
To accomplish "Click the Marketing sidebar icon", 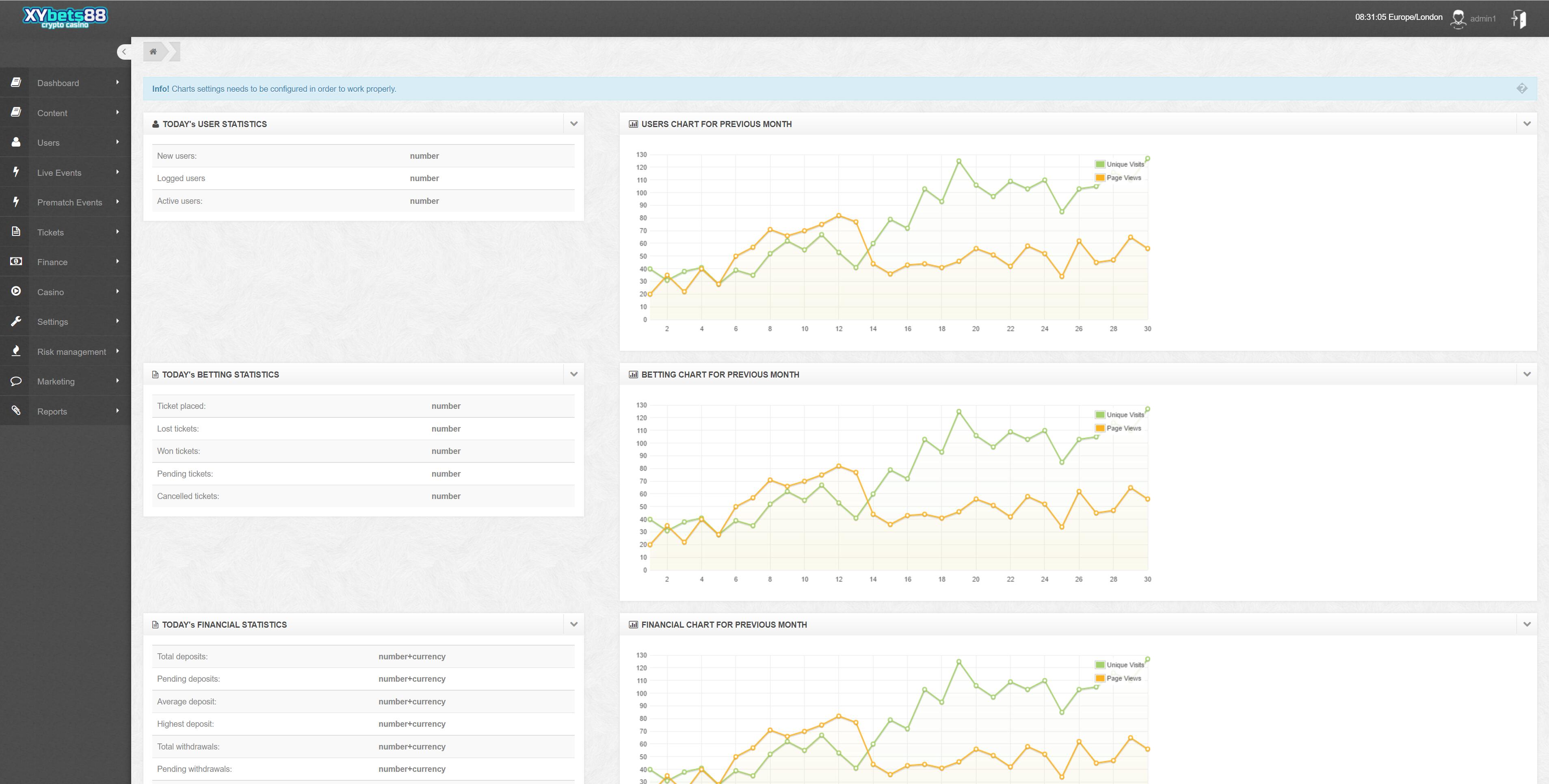I will coord(15,381).
